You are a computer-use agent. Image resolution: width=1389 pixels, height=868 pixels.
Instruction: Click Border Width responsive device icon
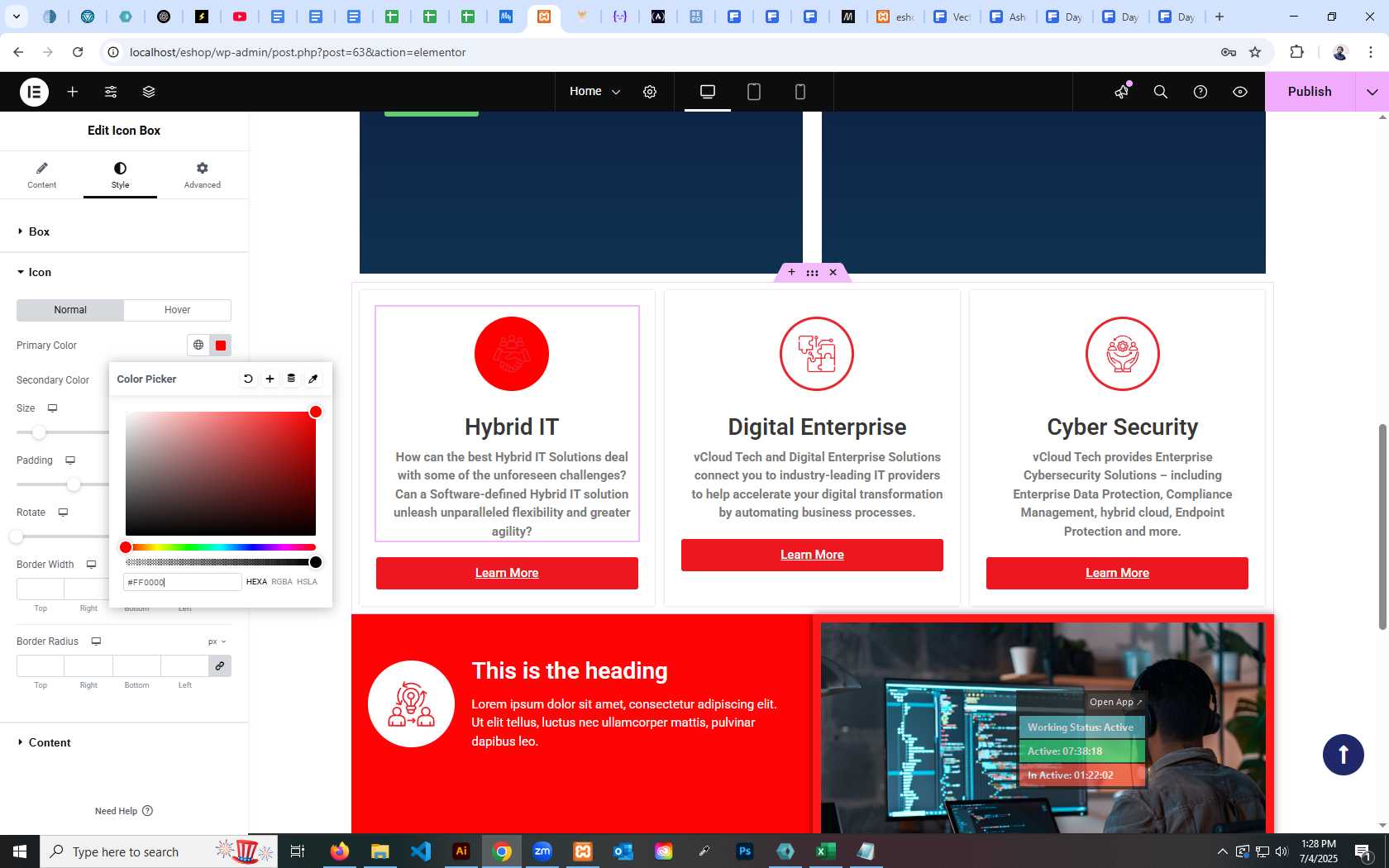pos(91,565)
